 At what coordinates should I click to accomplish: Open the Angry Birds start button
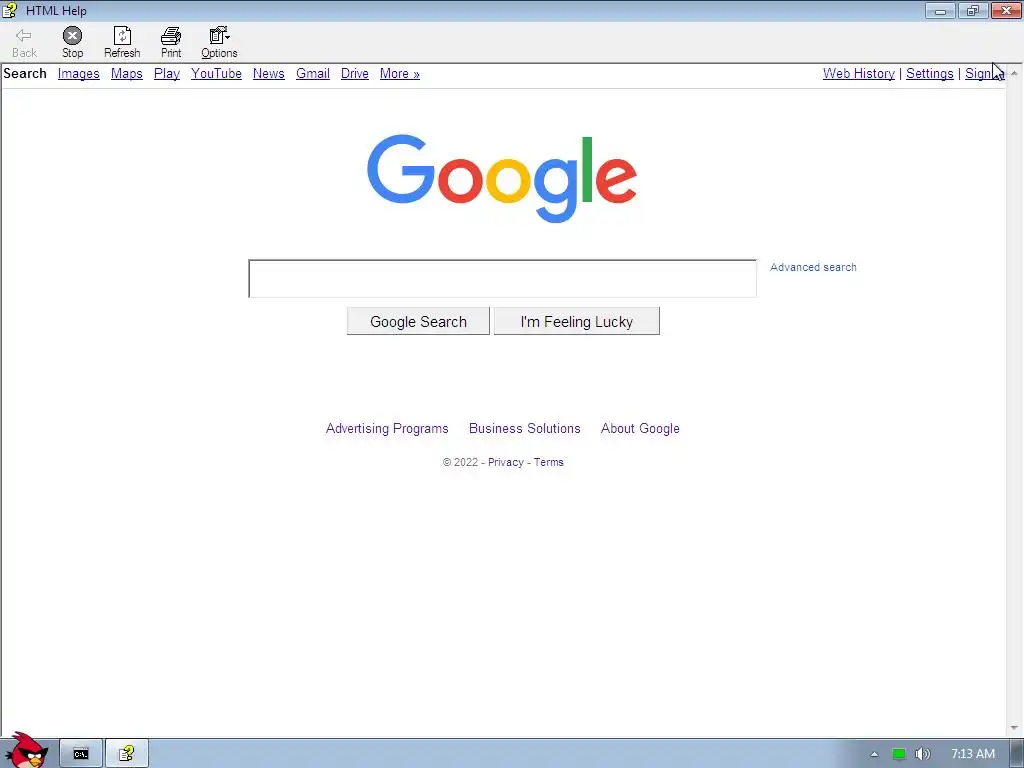pyautogui.click(x=25, y=751)
